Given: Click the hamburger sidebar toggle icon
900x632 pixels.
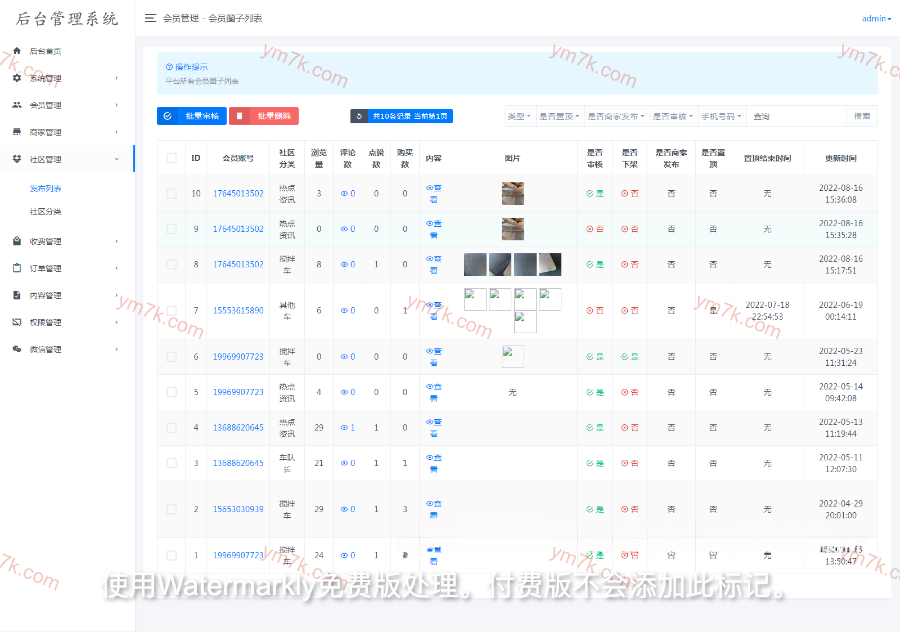Looking at the screenshot, I should pos(150,18).
